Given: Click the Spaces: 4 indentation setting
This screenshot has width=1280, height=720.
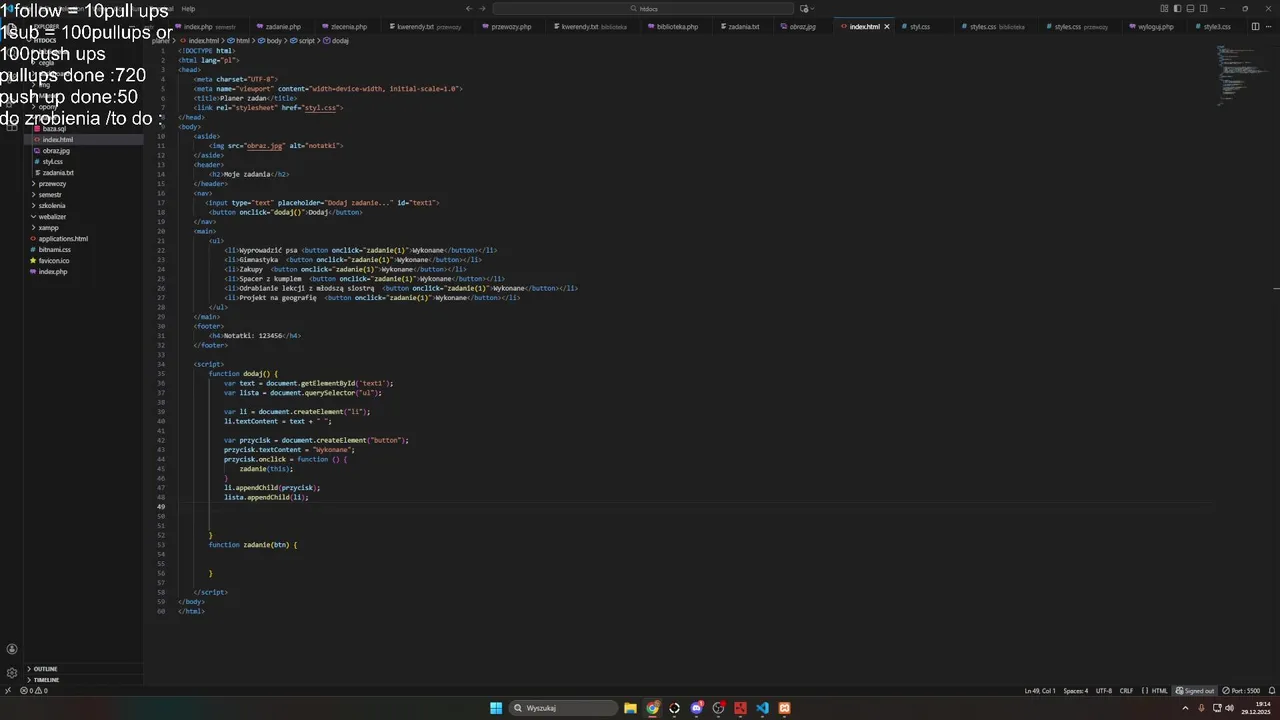Looking at the screenshot, I should pos(1076,691).
